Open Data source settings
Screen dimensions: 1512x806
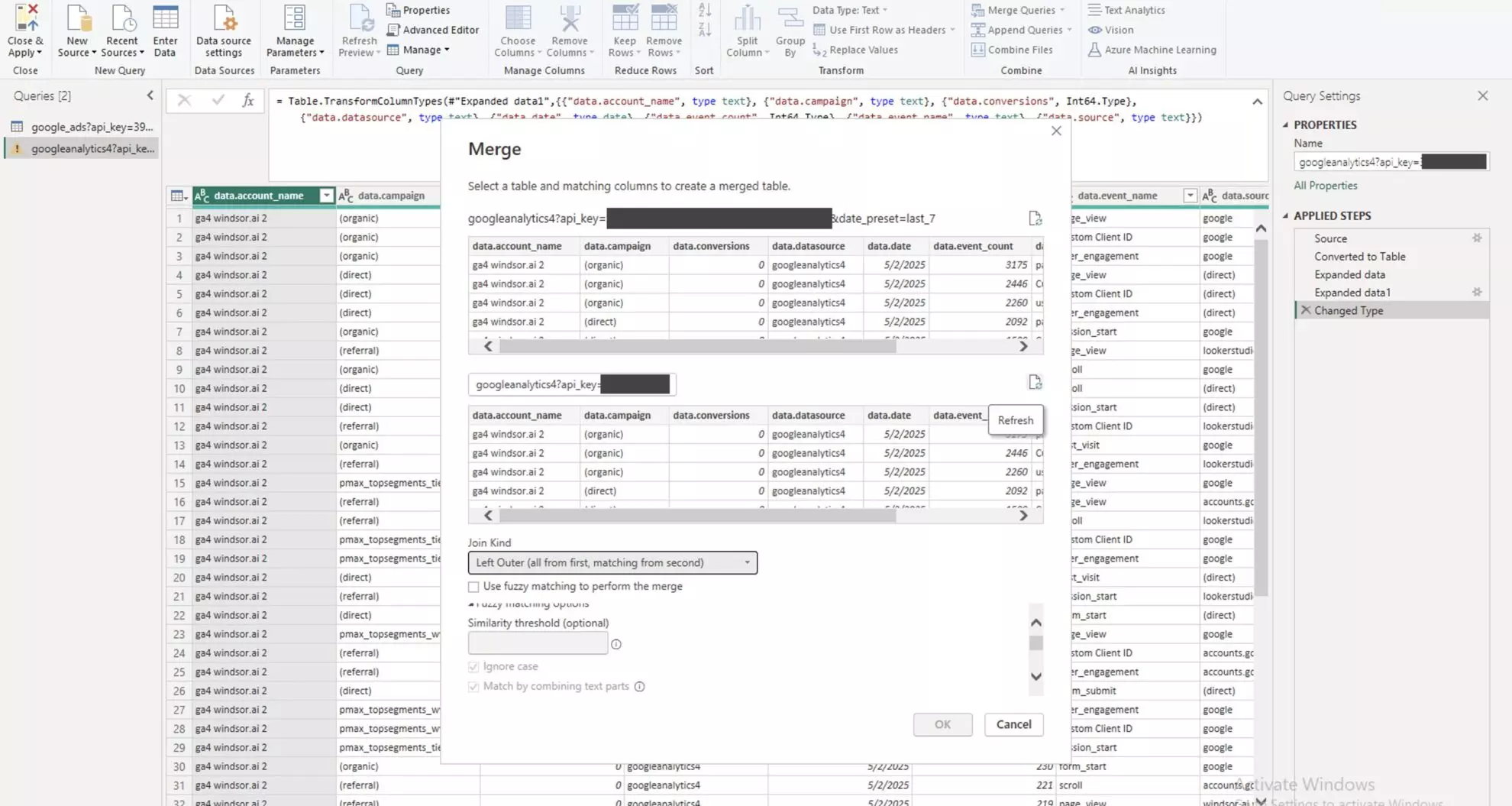[224, 29]
